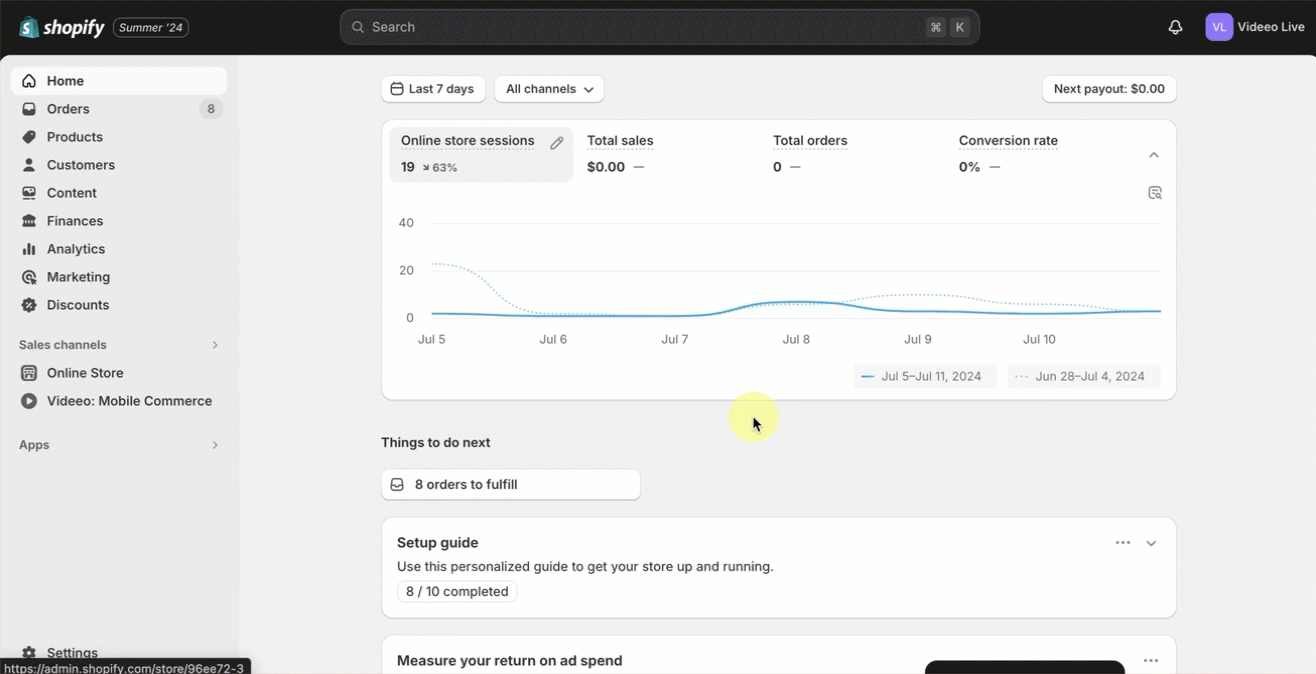Screen dimensions: 1316x674
Task: Click the notification bell icon
Action: [x=1175, y=27]
